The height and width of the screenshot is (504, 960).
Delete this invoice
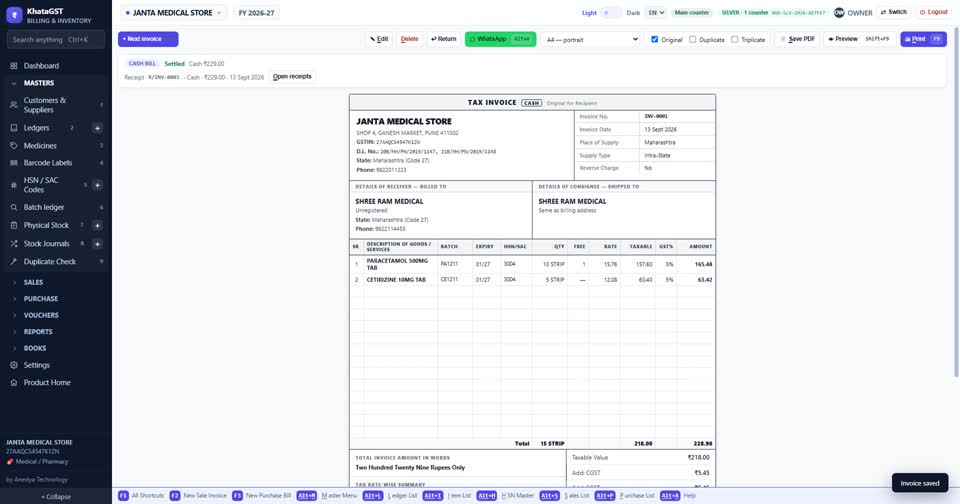click(409, 39)
